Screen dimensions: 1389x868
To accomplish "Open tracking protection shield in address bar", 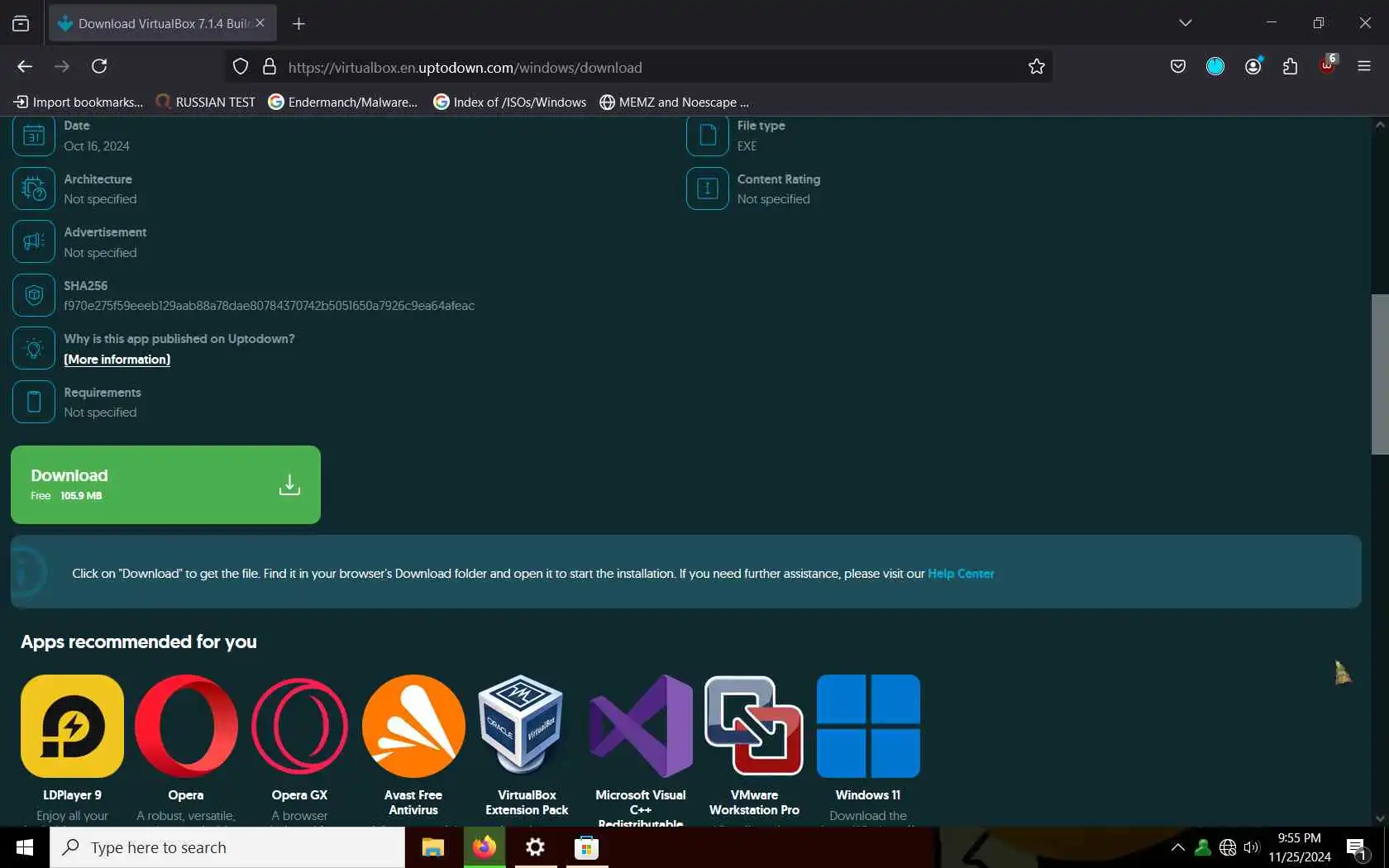I will click(241, 67).
